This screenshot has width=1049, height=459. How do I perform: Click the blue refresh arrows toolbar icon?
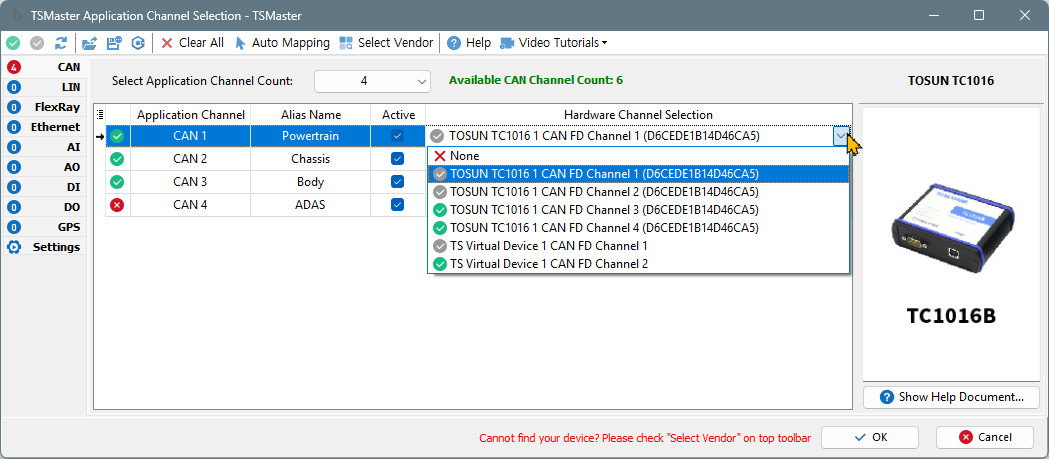[x=61, y=43]
